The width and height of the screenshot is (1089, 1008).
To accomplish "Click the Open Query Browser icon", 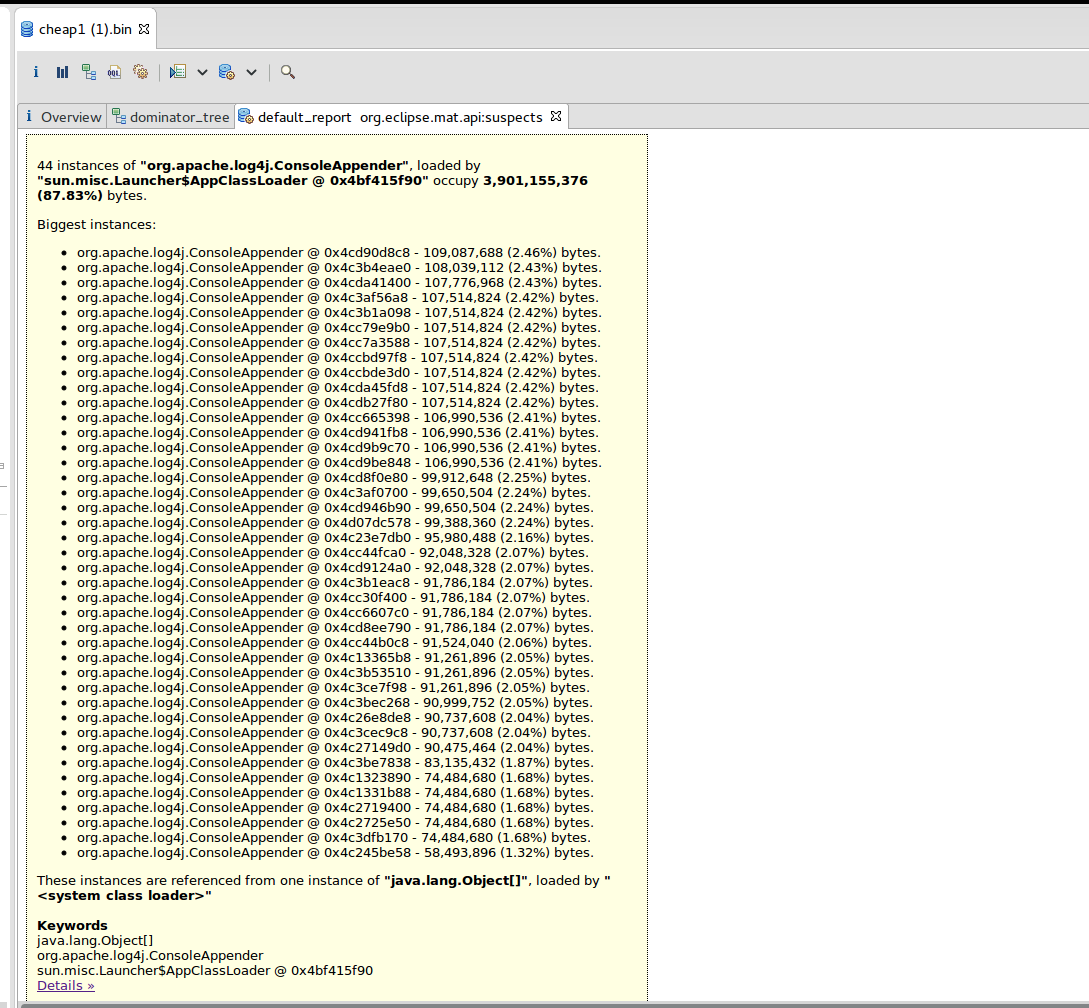I will pos(227,72).
